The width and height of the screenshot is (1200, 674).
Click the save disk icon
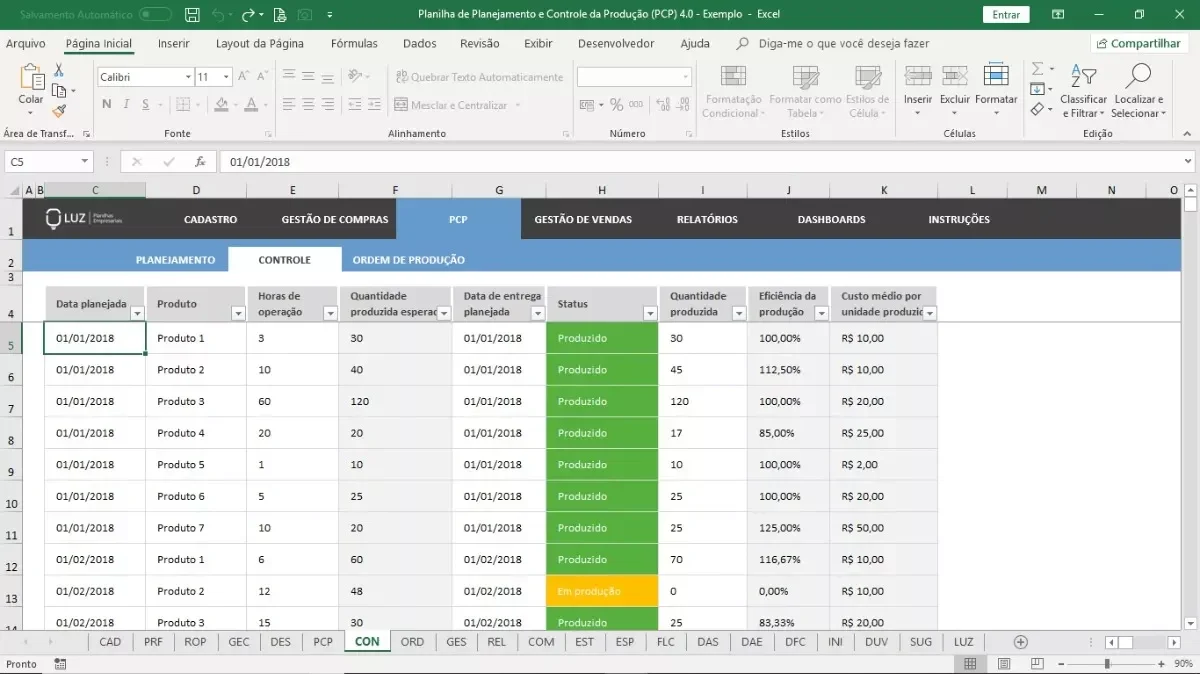point(192,15)
